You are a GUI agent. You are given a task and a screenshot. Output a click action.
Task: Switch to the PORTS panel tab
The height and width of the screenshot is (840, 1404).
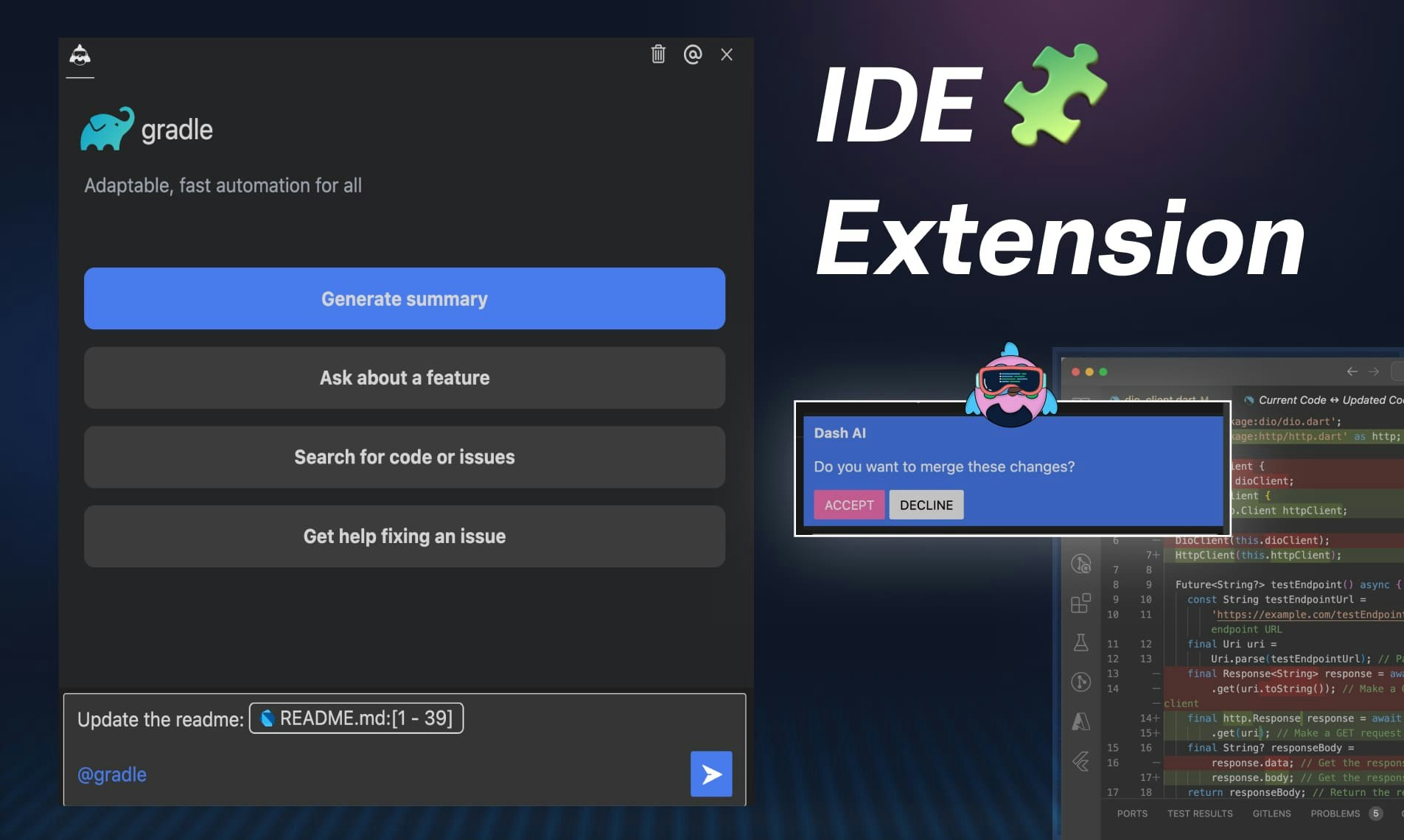(1132, 813)
